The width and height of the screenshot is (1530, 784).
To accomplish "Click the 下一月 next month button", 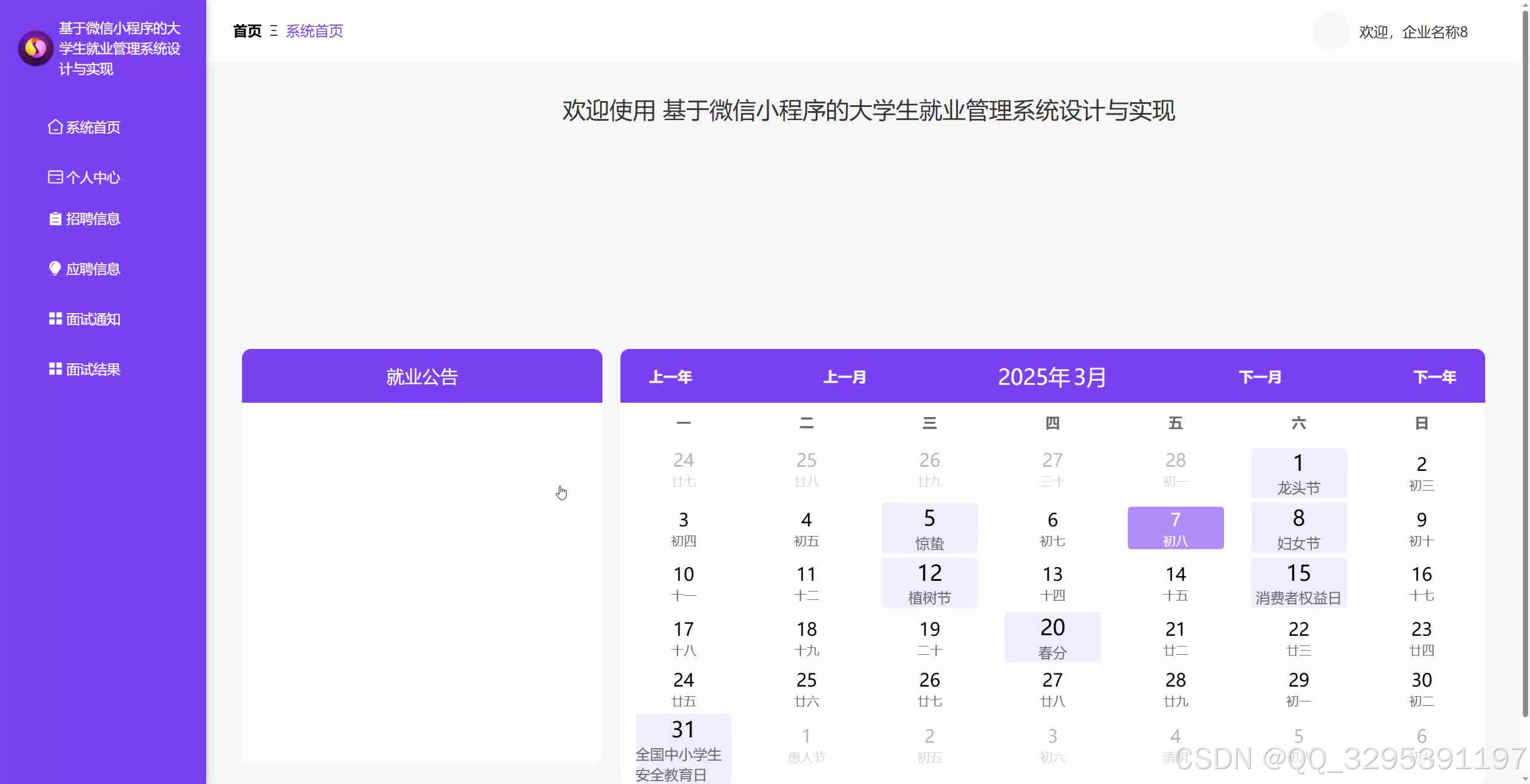I will point(1260,376).
